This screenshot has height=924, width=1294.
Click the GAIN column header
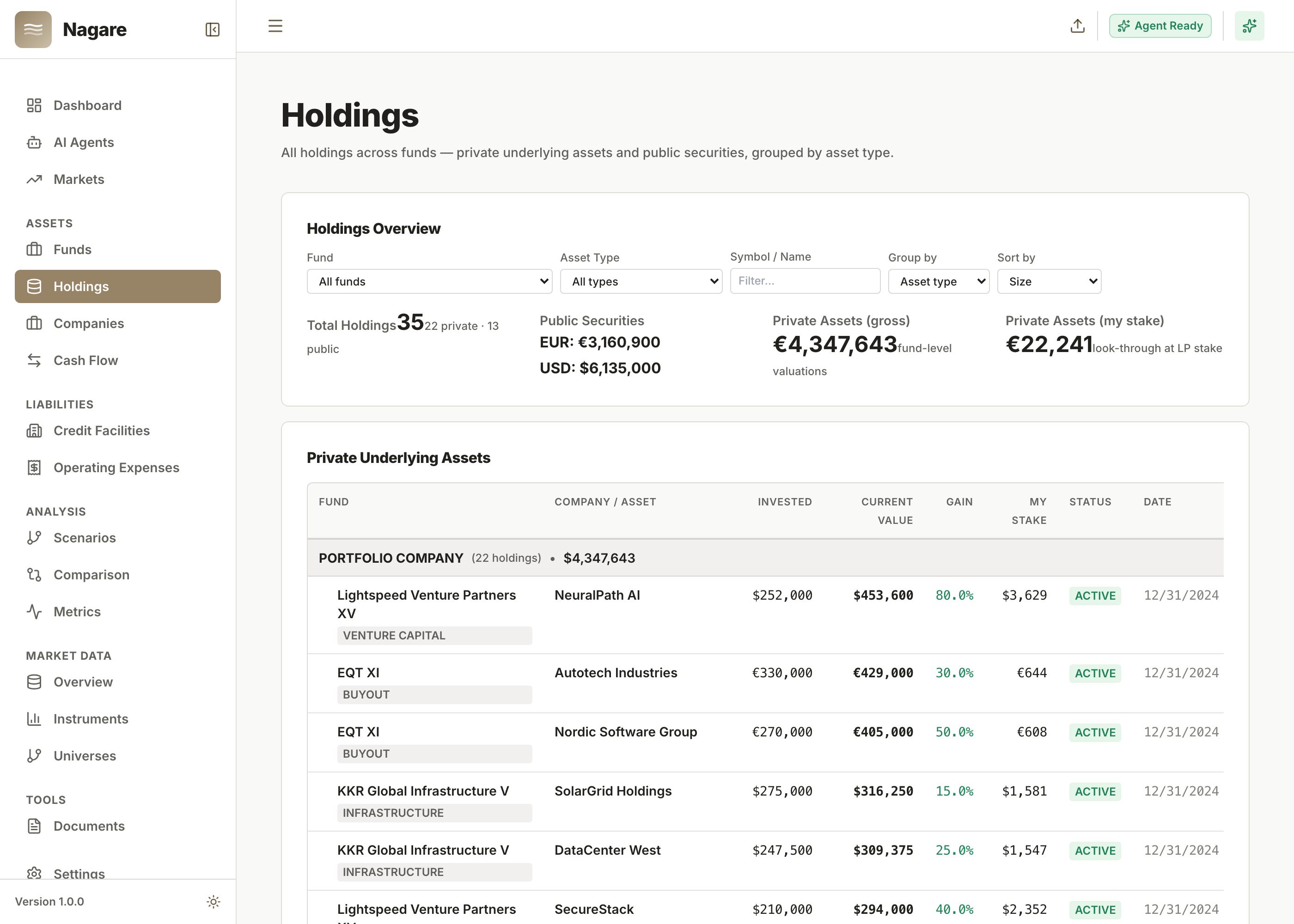(959, 502)
